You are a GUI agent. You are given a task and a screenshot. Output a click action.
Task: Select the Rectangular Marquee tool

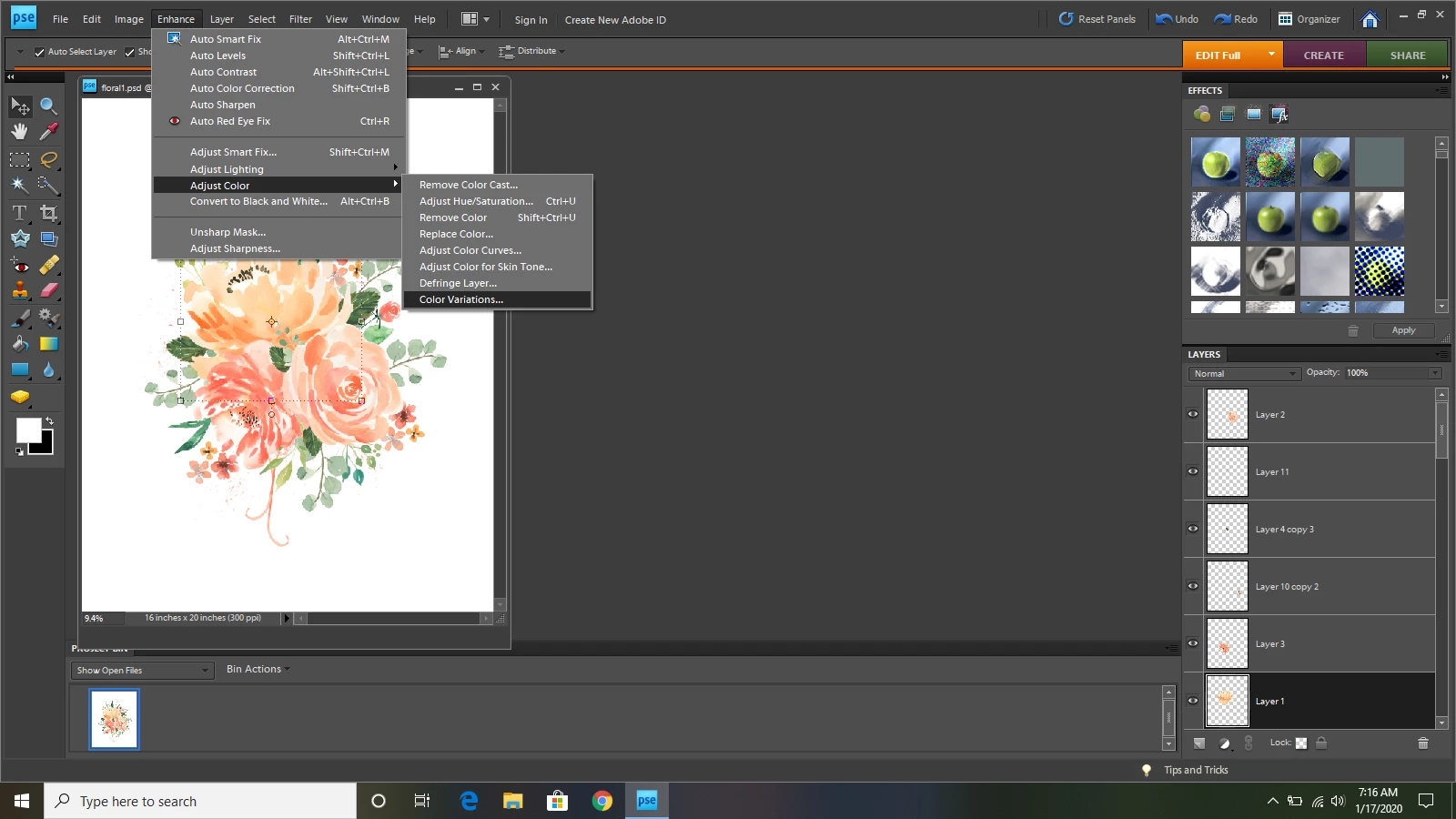pyautogui.click(x=20, y=160)
